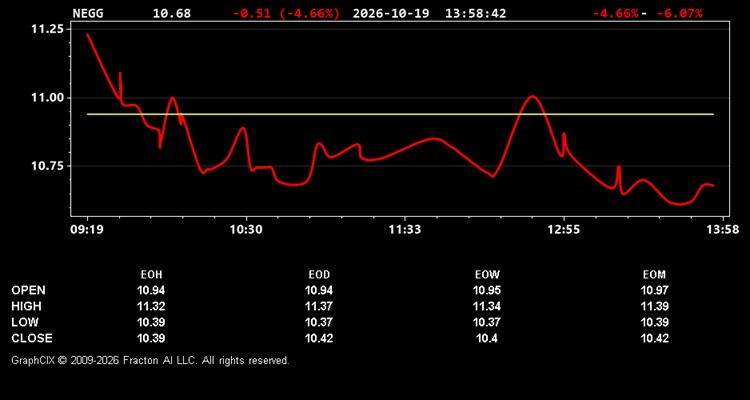750x400 pixels.
Task: Select EOH low value 10.39
Action: pyautogui.click(x=151, y=322)
